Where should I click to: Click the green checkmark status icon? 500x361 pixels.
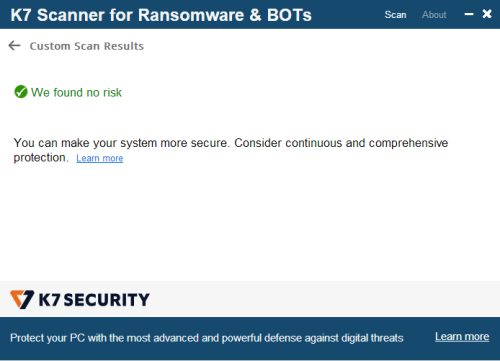tap(21, 92)
